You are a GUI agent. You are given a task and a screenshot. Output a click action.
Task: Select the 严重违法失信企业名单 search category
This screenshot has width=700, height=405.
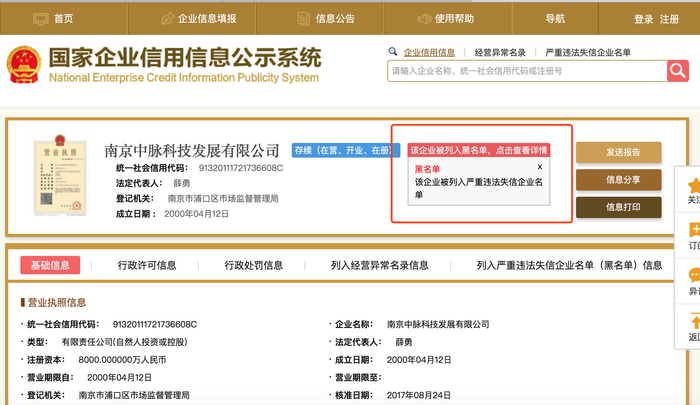pyautogui.click(x=588, y=52)
